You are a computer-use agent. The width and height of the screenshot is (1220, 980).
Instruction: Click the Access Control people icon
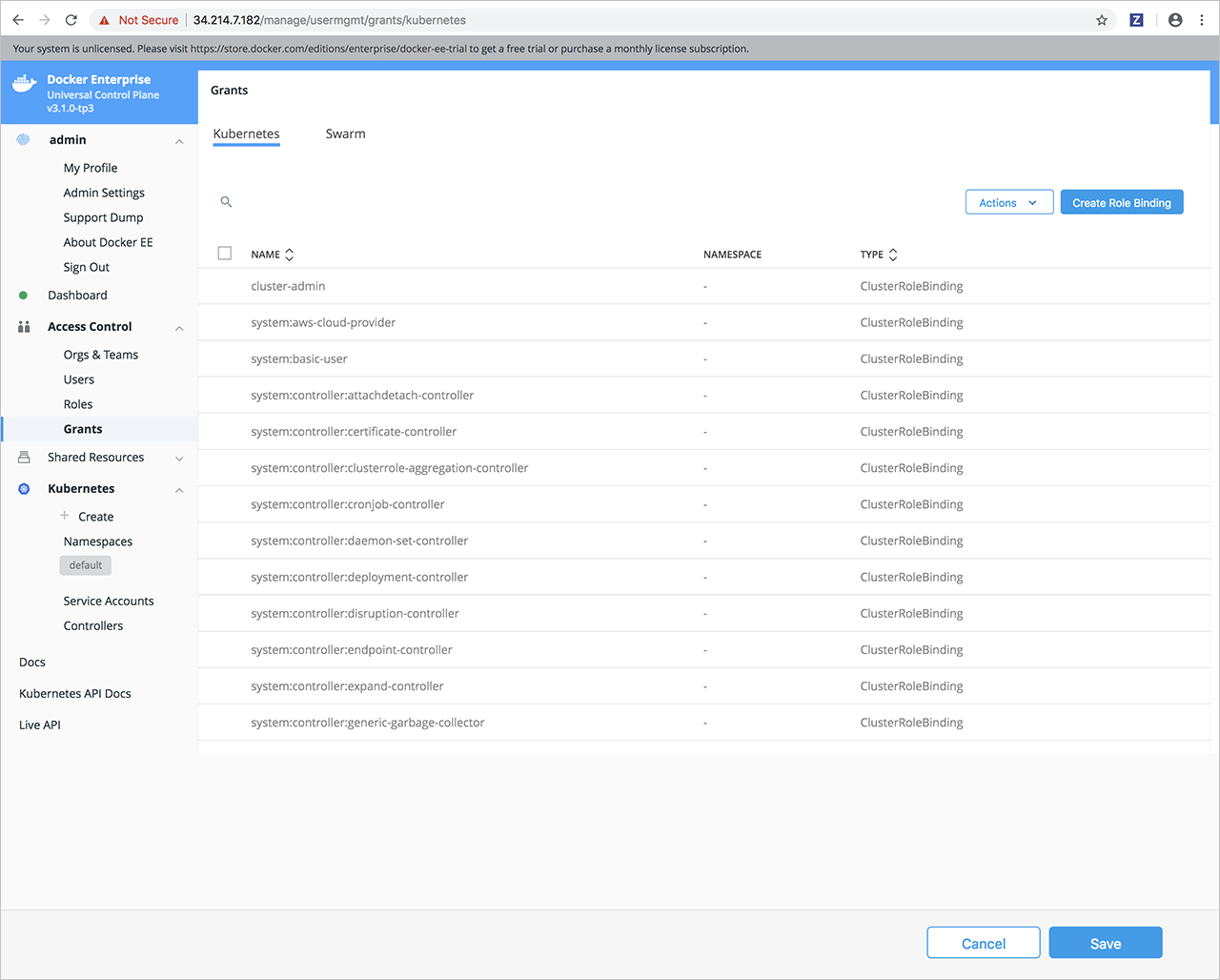pos(24,327)
